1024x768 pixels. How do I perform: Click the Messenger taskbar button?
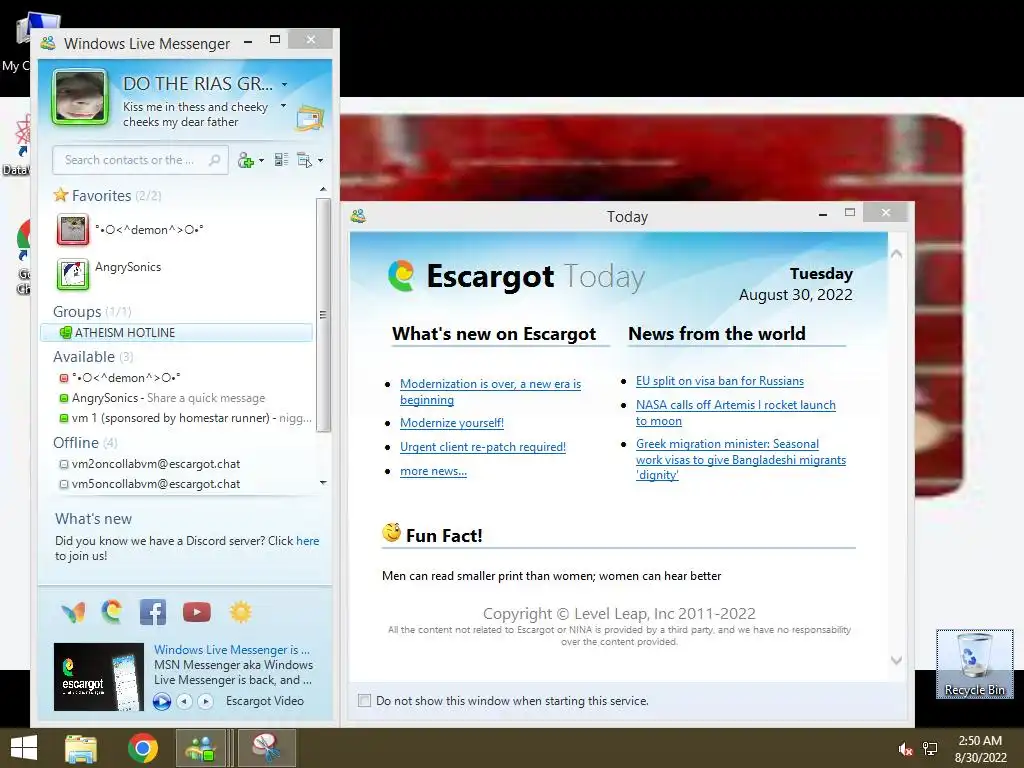pos(200,748)
